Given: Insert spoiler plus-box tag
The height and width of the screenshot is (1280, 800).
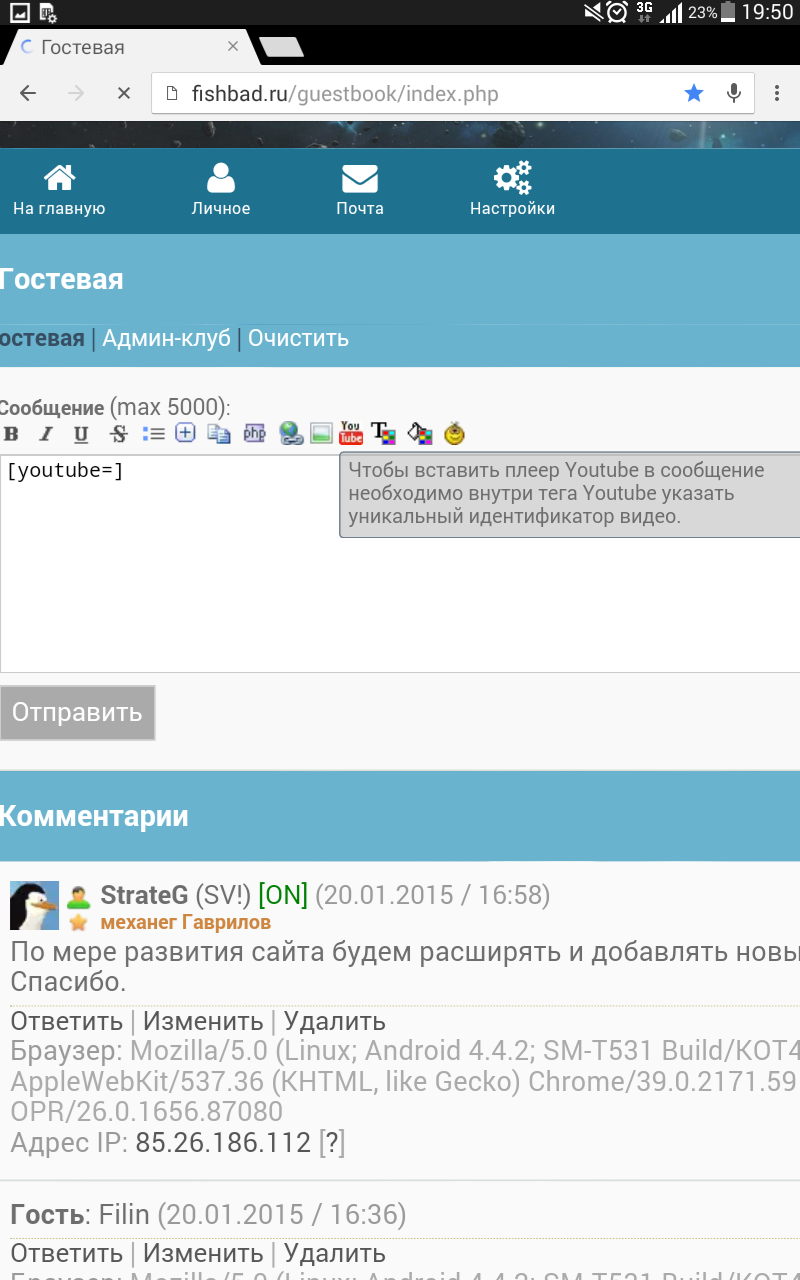Looking at the screenshot, I should (x=185, y=432).
